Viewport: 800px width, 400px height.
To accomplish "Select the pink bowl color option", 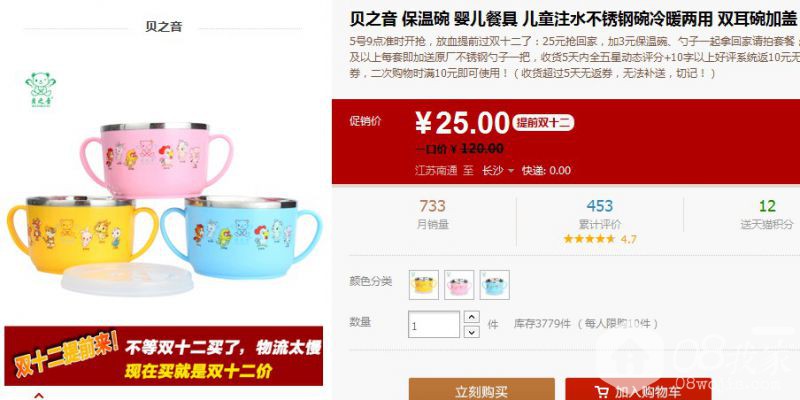I will (x=459, y=285).
